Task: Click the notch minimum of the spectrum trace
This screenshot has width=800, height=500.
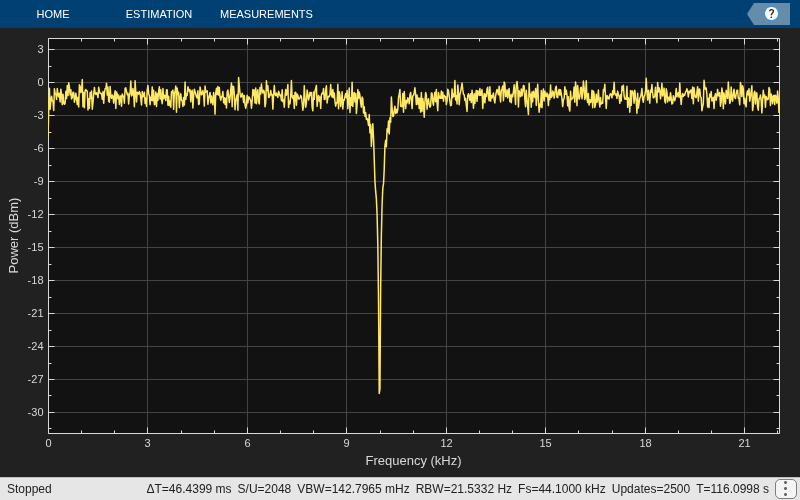Action: pos(379,392)
